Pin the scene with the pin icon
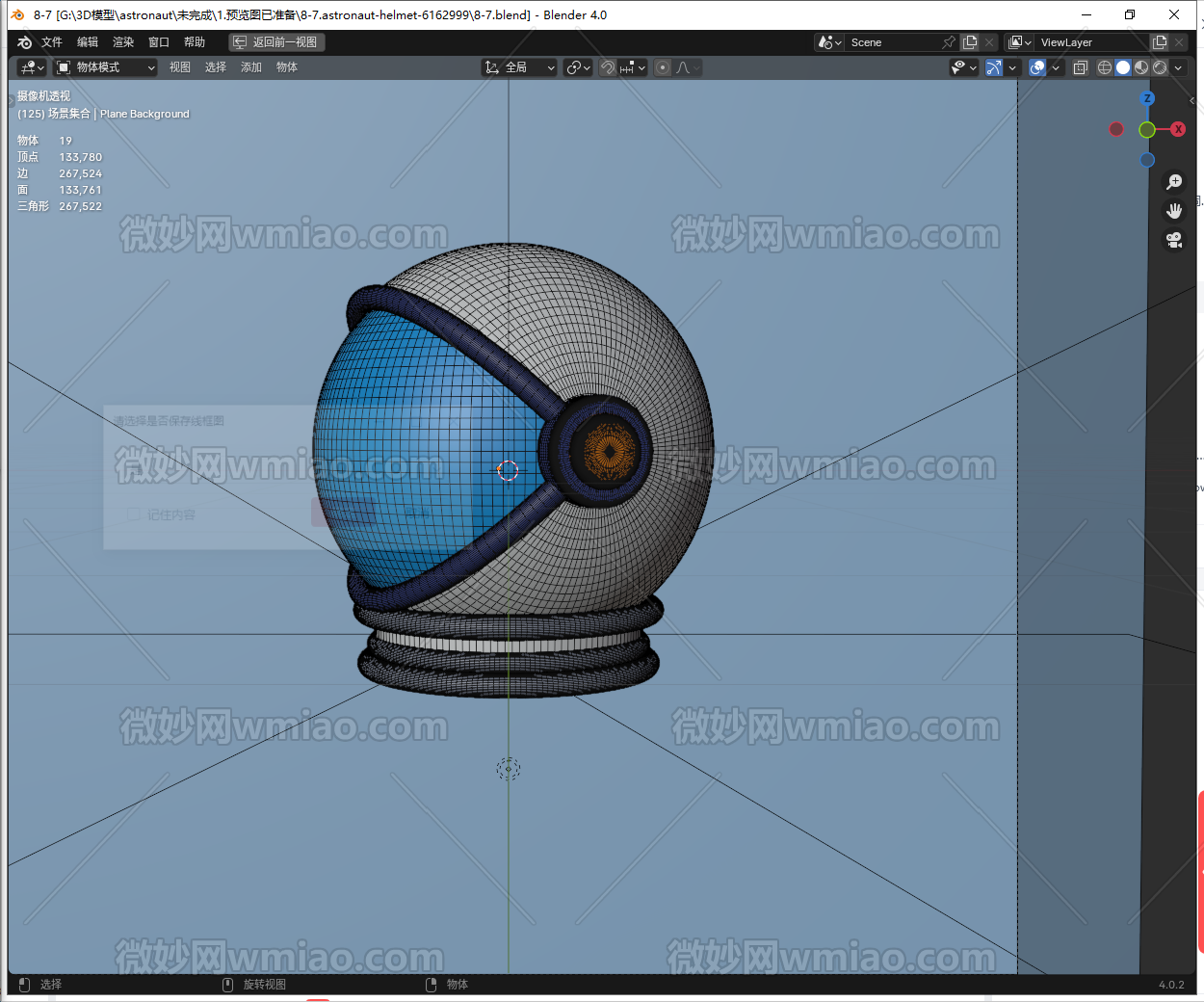This screenshot has height=1002, width=1204. click(949, 42)
